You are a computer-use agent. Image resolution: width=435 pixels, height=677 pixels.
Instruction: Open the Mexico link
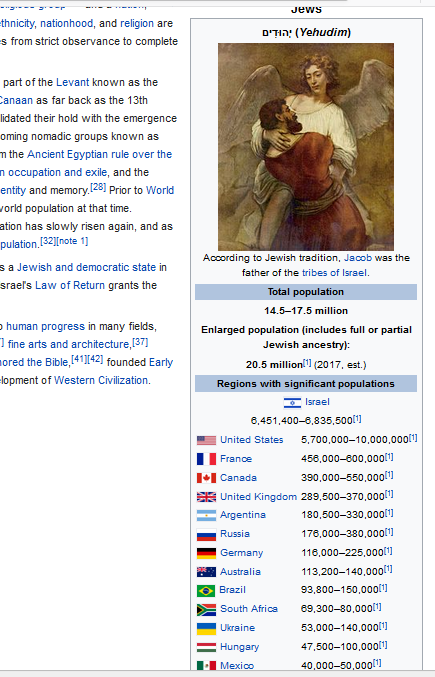pyautogui.click(x=237, y=665)
